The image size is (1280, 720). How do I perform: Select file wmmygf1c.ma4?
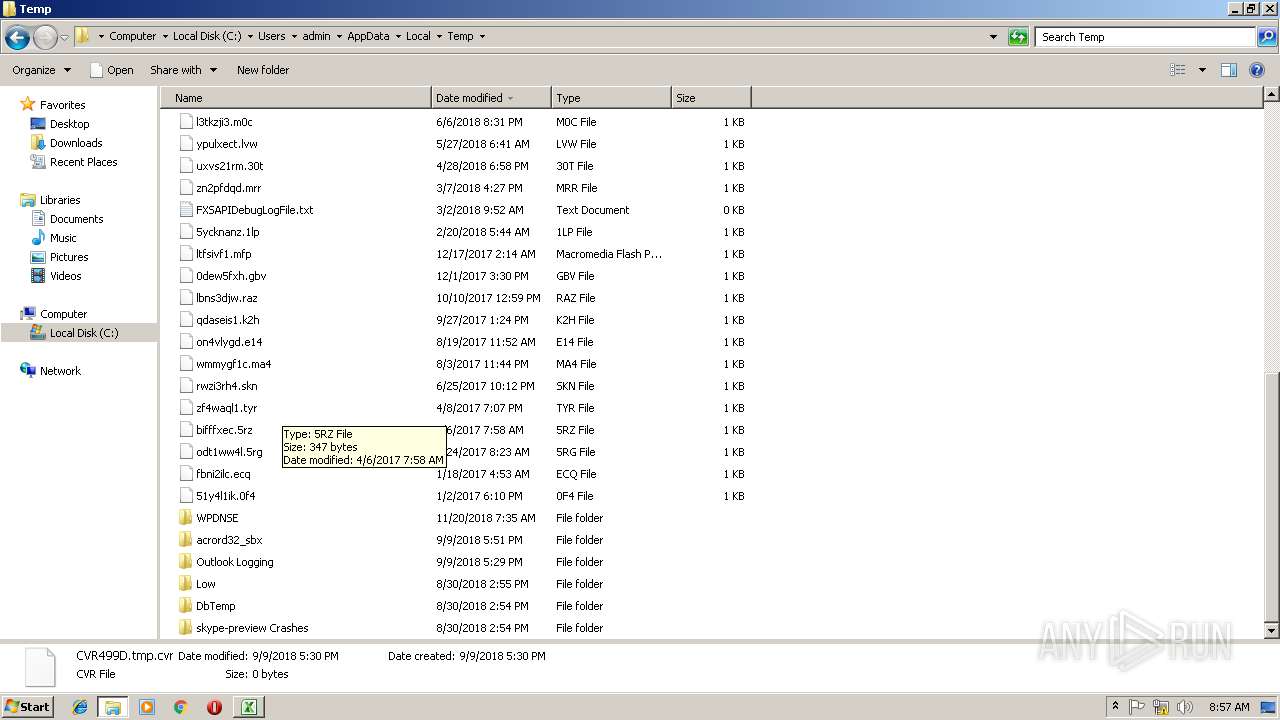coord(234,364)
